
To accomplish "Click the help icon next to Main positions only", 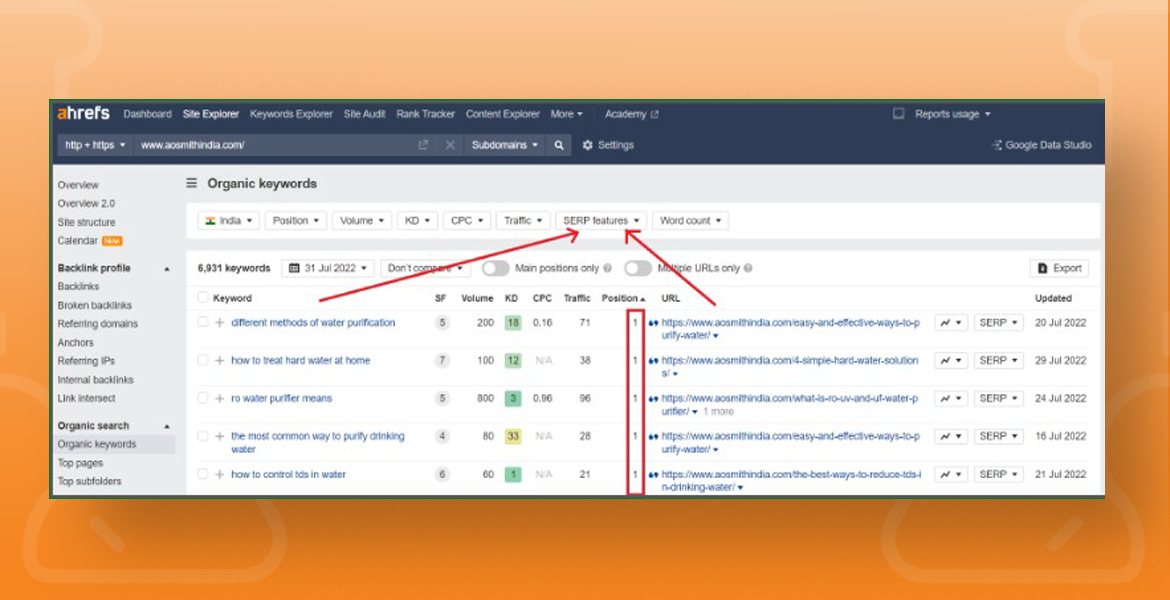I will [607, 268].
